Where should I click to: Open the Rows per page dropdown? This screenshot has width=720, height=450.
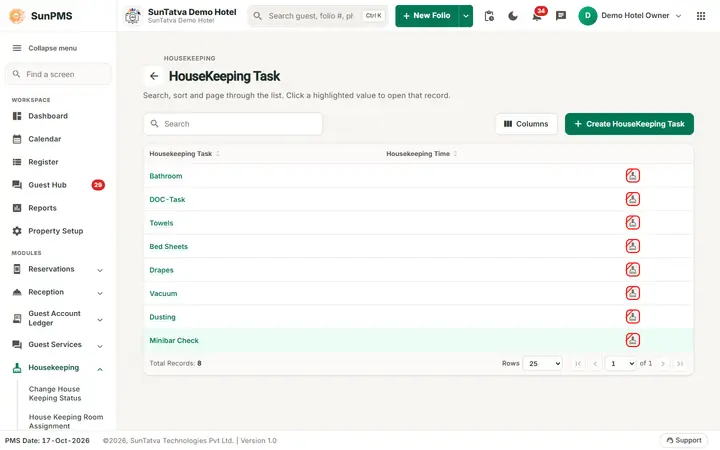click(542, 363)
